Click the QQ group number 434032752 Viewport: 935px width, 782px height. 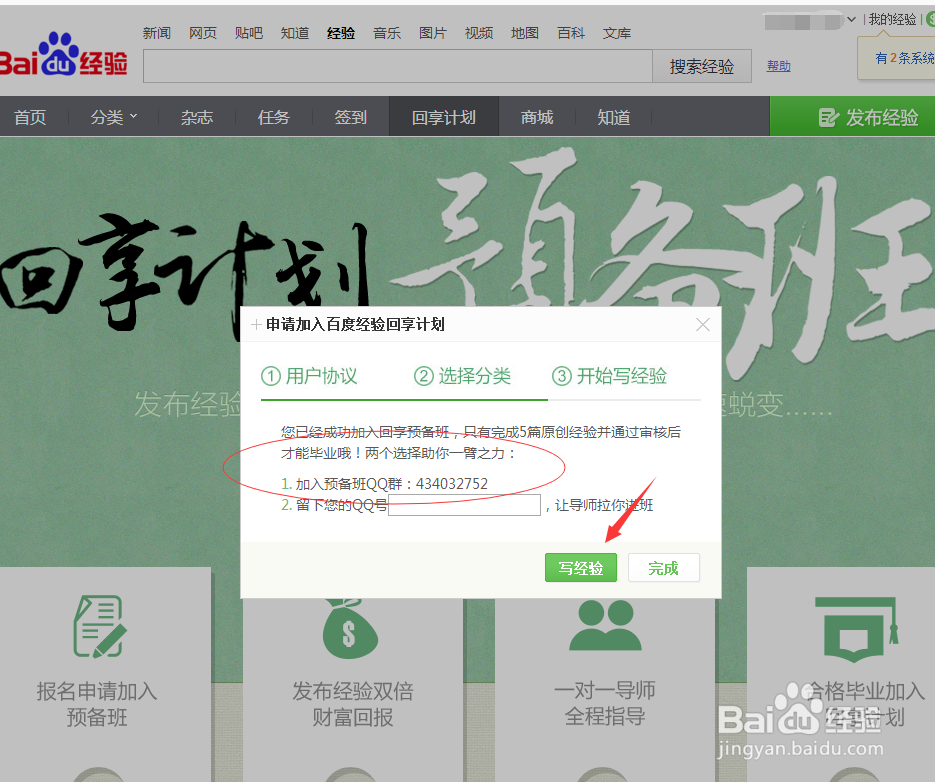click(451, 484)
